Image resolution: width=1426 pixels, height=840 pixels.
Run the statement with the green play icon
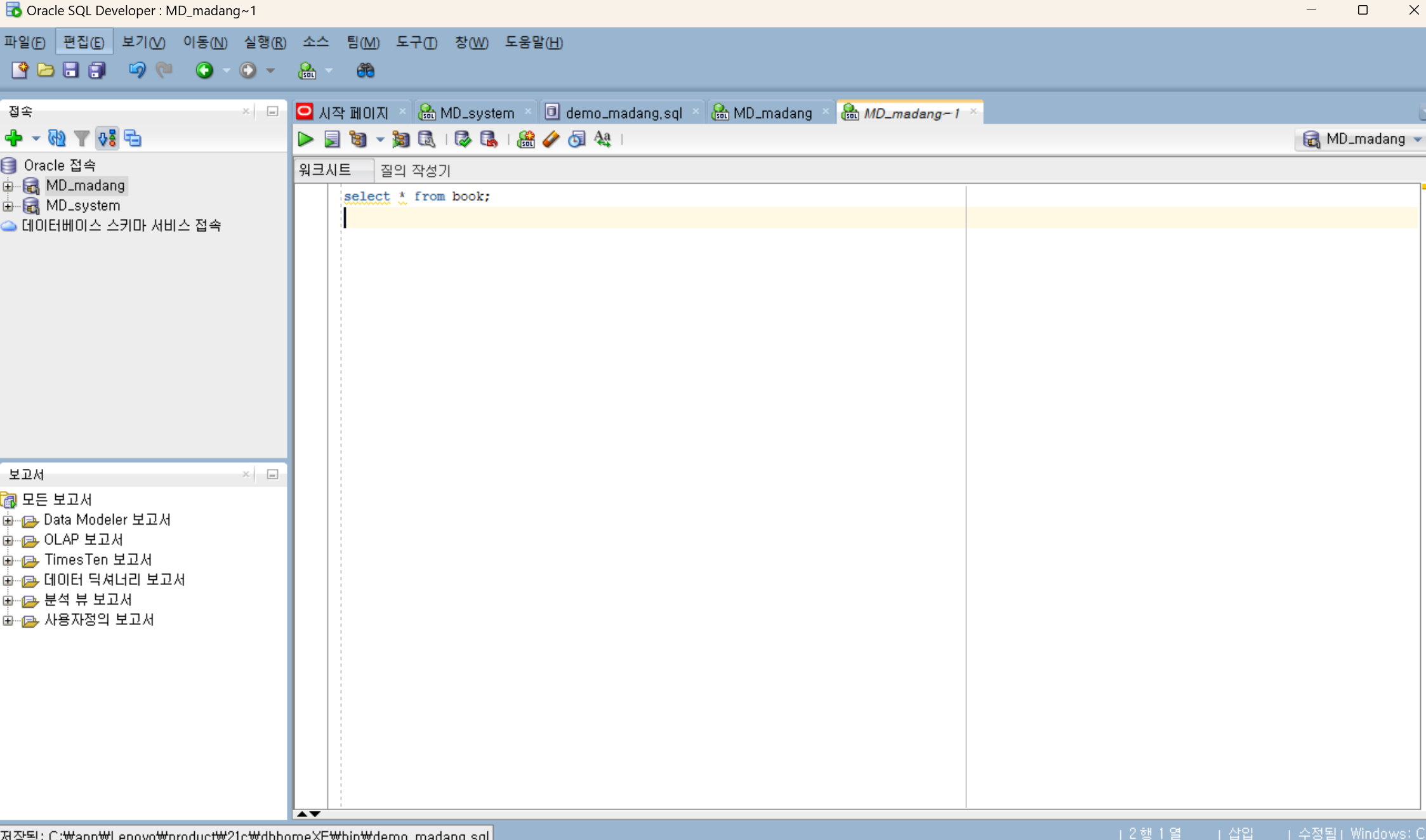305,139
